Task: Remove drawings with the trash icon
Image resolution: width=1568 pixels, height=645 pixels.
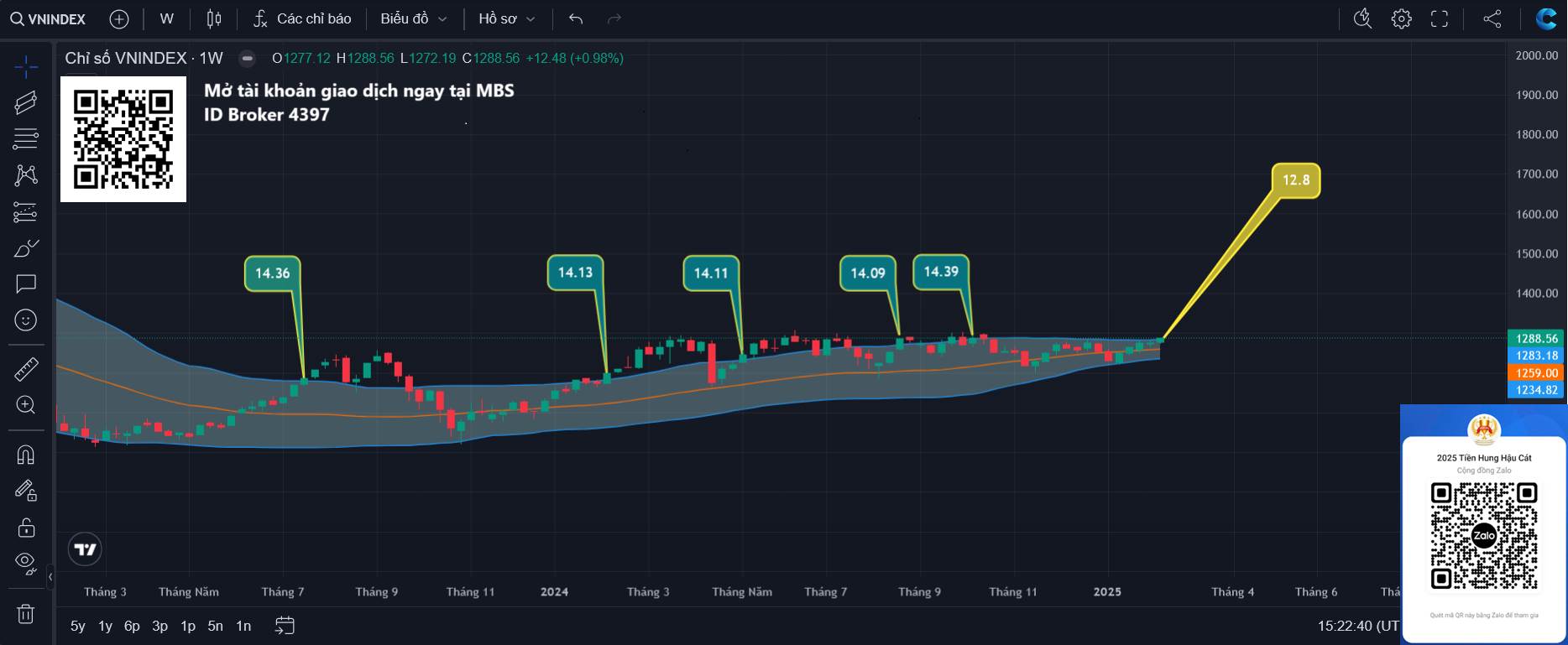Action: click(x=26, y=614)
